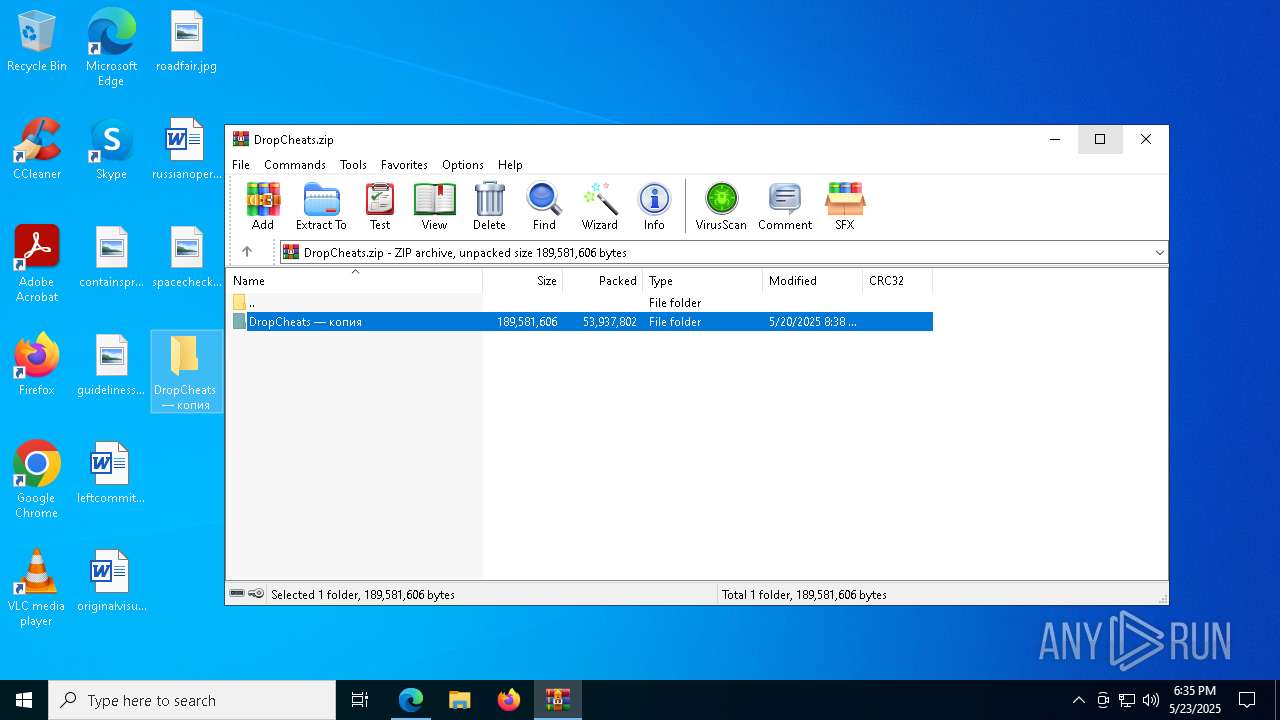1280x720 pixels.
Task: Click the Delete trash can icon
Action: point(489,207)
